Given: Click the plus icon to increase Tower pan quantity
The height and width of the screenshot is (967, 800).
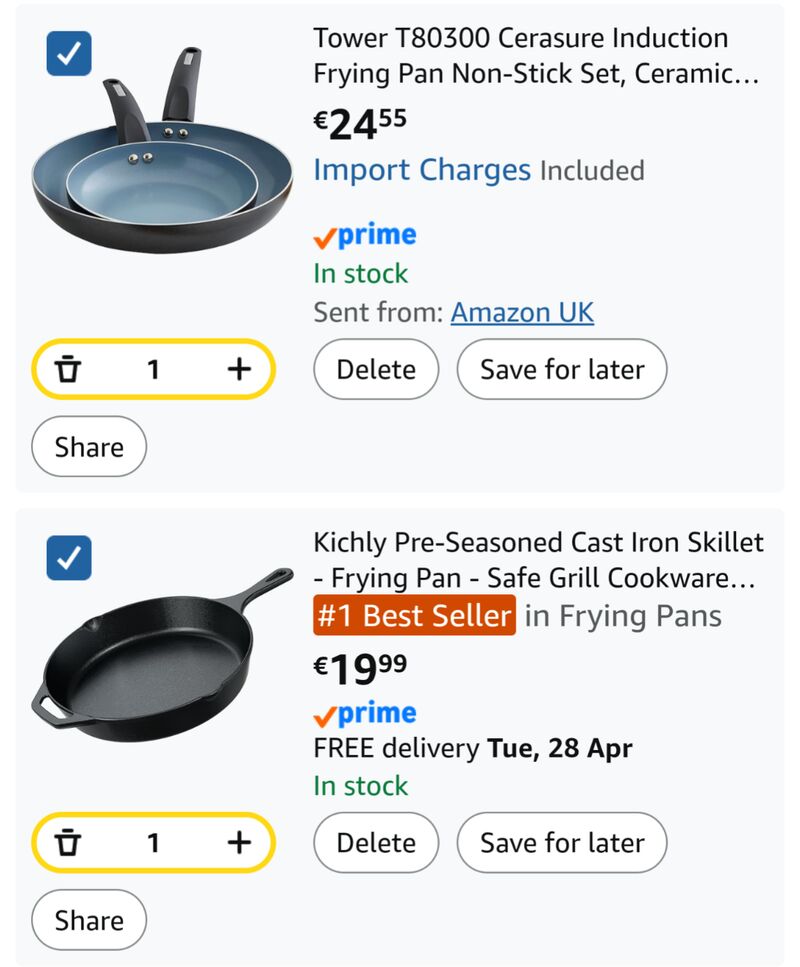Looking at the screenshot, I should 239,369.
